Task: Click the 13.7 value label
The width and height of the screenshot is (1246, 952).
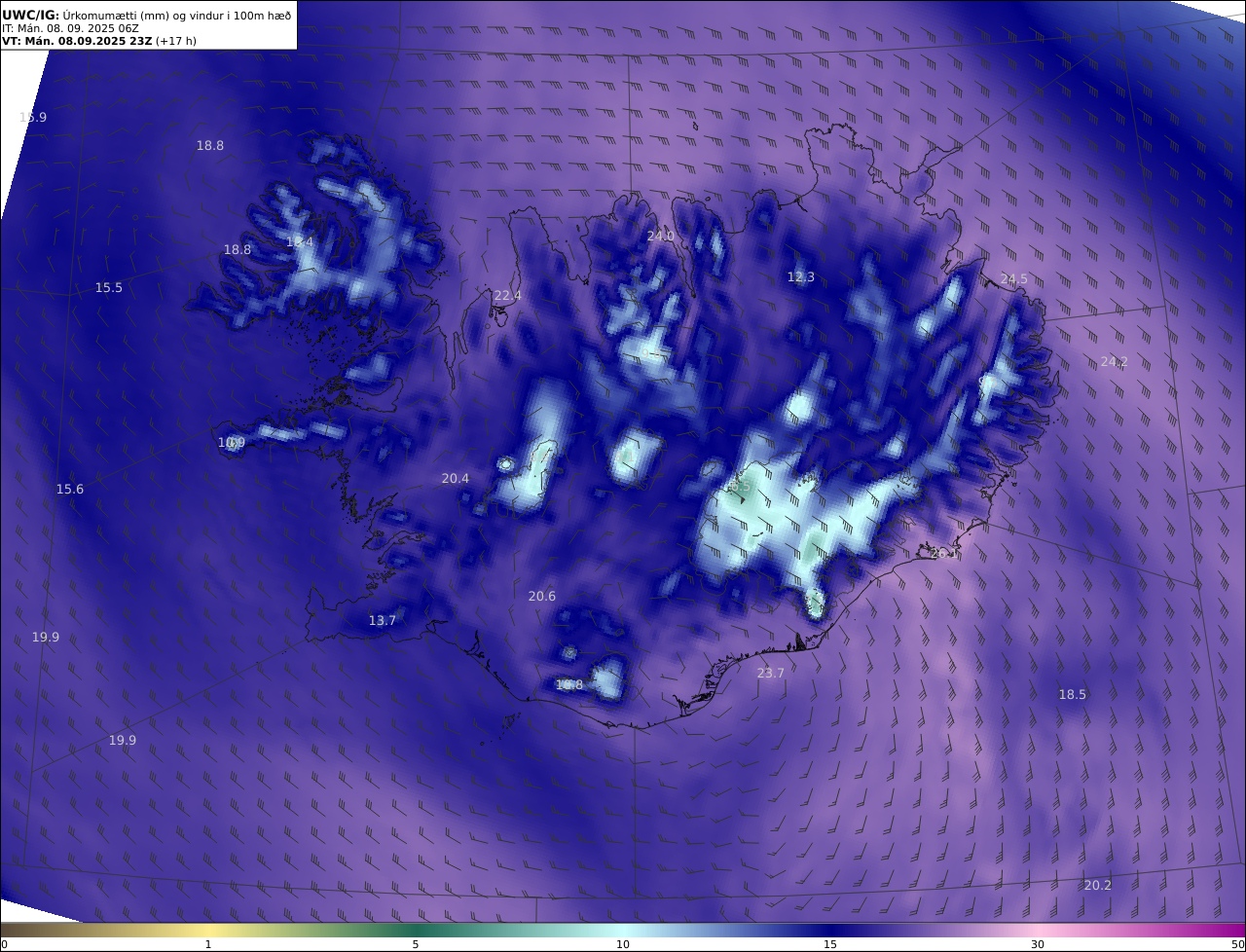Action: [383, 621]
